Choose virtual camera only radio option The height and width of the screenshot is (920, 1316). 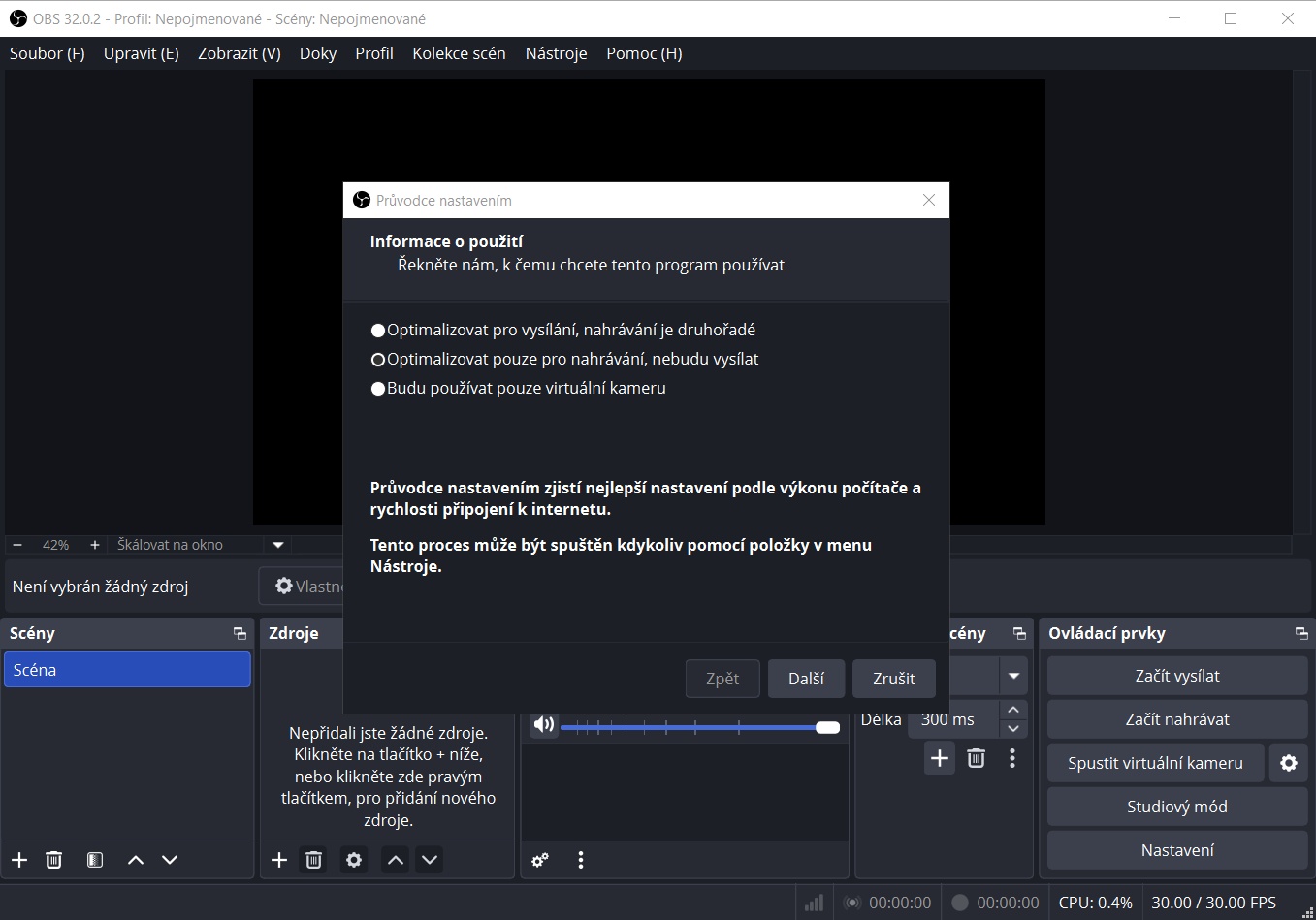[x=378, y=389]
